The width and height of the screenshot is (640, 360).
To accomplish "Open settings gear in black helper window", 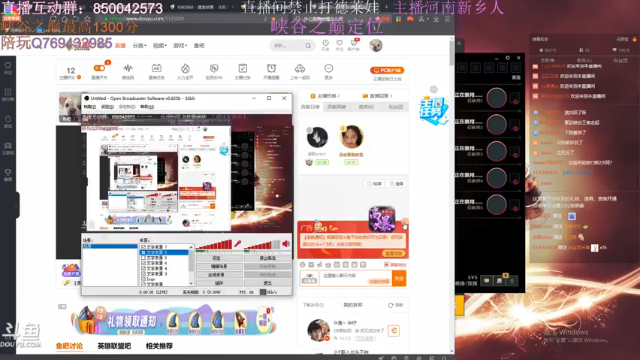I will point(507,58).
